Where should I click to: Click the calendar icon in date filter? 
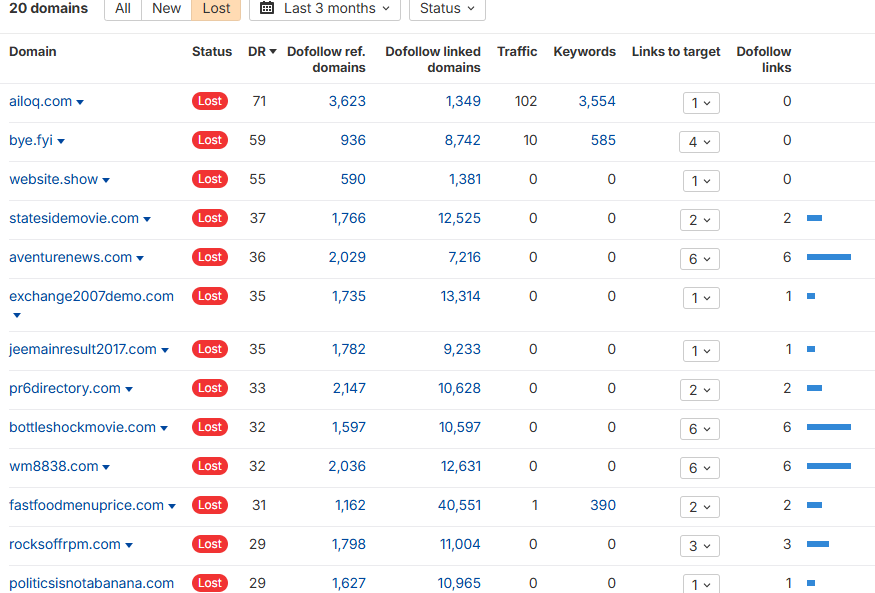(x=267, y=8)
